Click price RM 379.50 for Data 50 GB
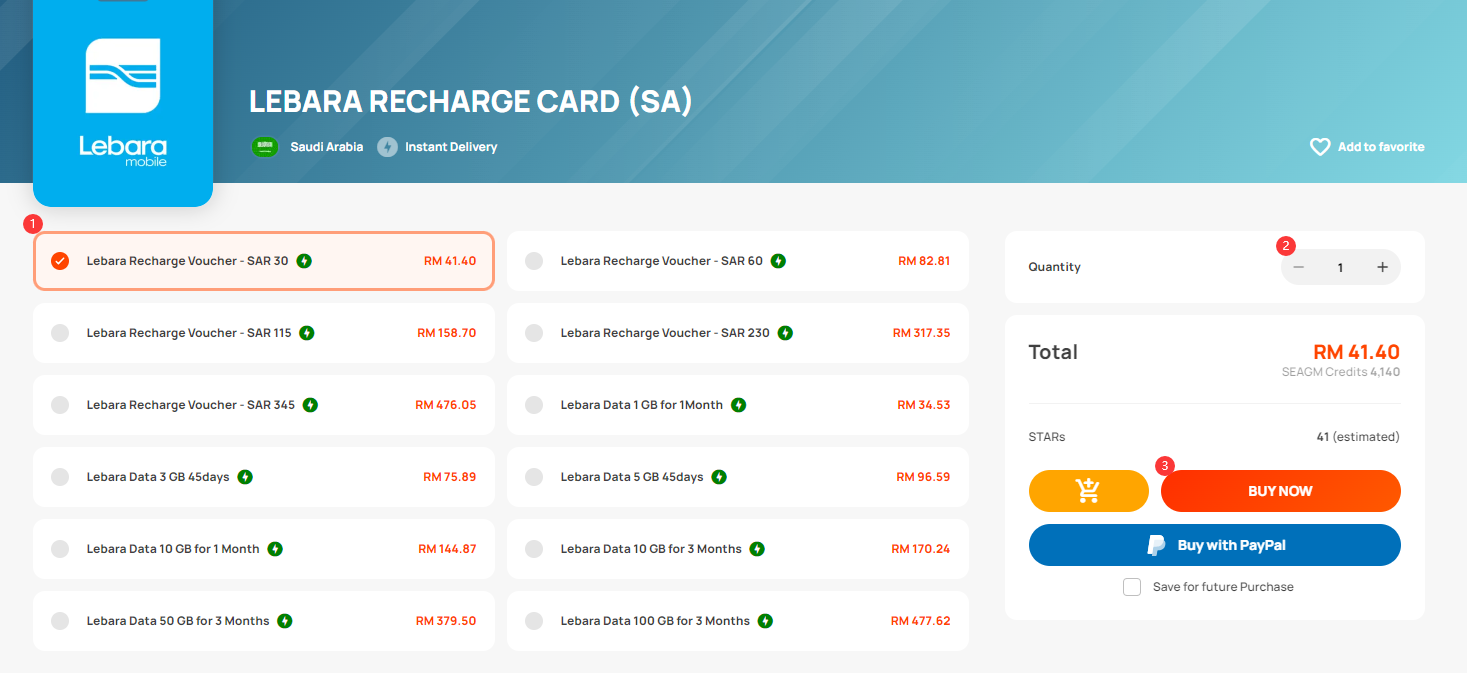Screen dimensions: 1467x673 (446, 621)
